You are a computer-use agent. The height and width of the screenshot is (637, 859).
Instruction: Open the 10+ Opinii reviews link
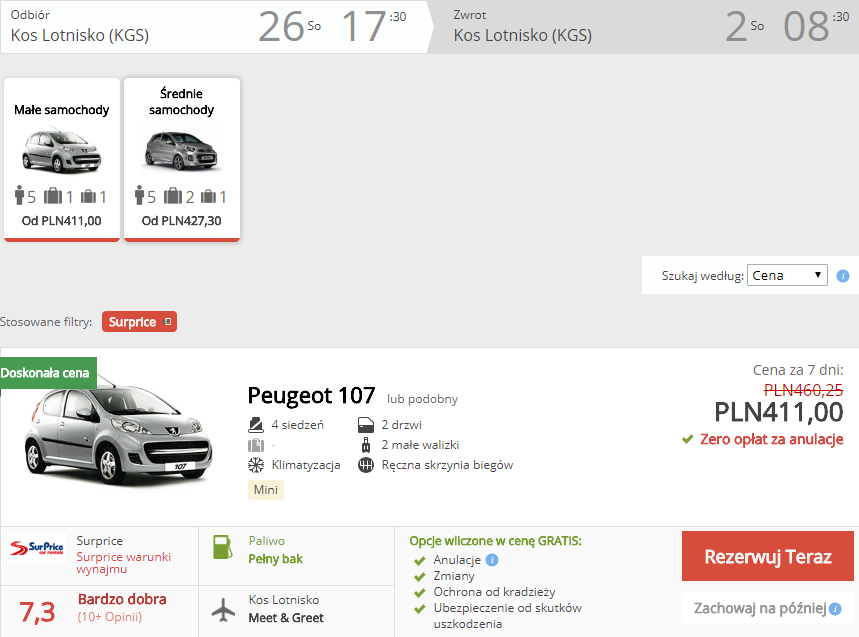tap(110, 617)
